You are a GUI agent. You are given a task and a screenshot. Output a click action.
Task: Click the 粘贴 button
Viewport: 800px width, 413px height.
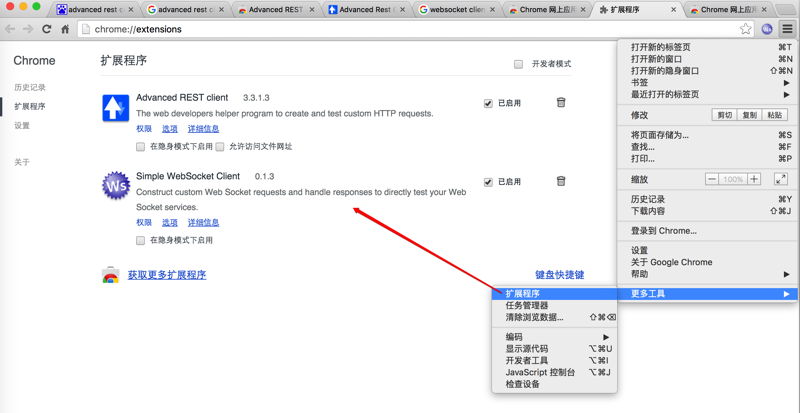(x=774, y=115)
